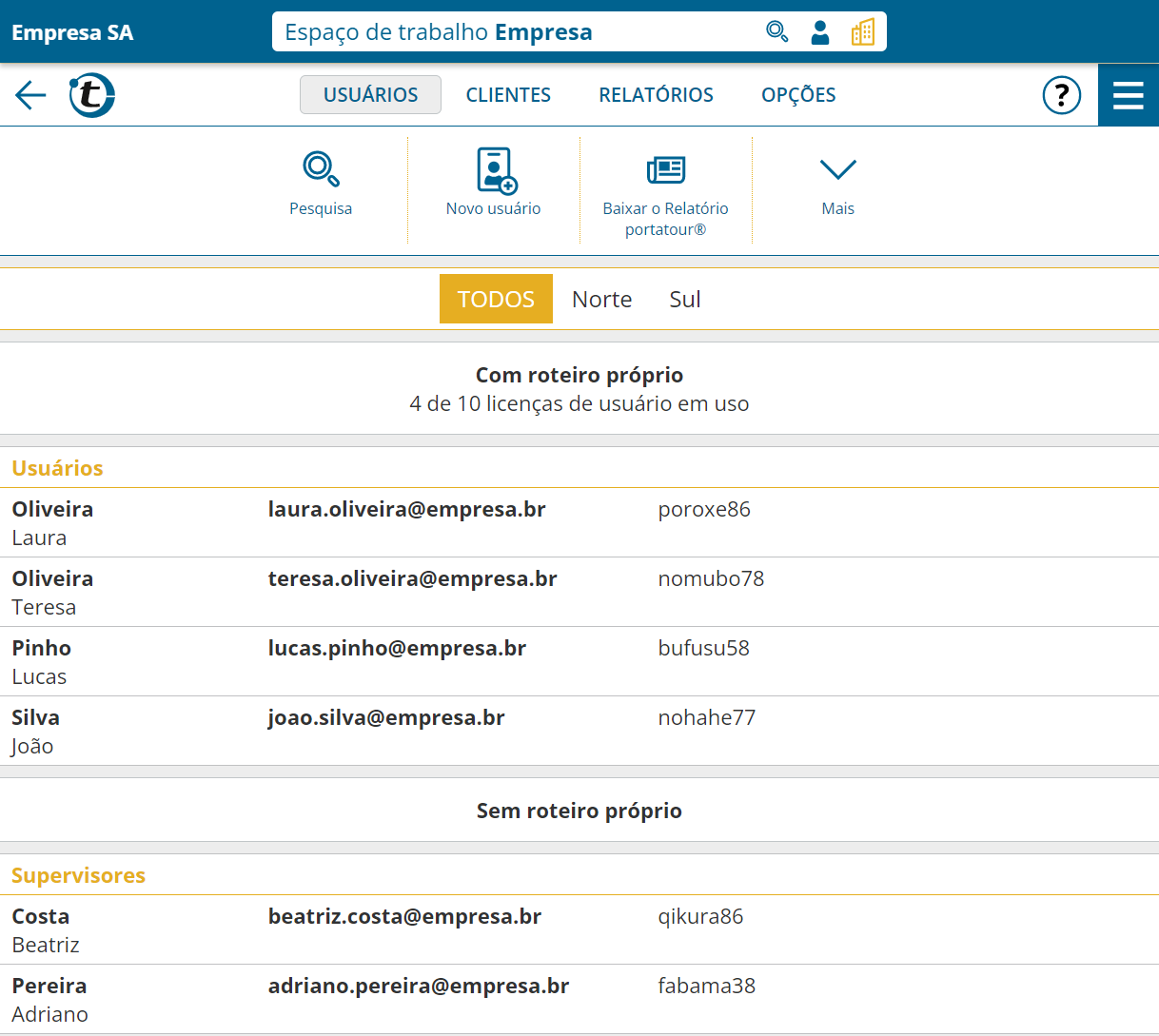
Task: Open the portatour logo home icon
Action: (91, 95)
